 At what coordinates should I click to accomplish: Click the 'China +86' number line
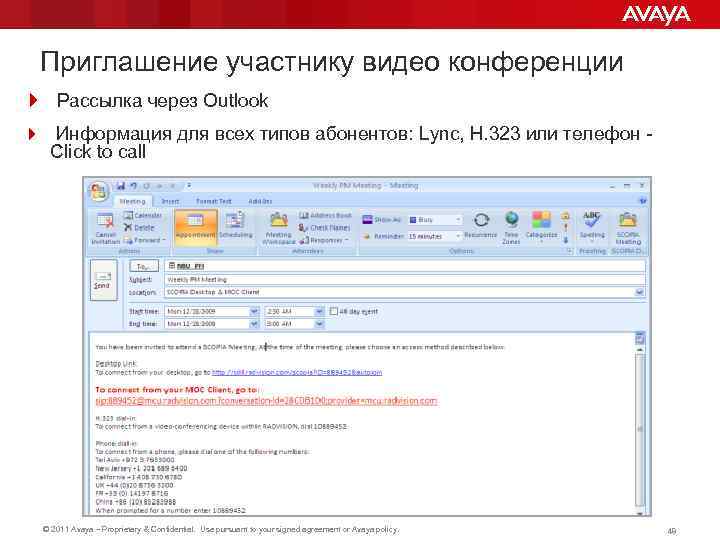click(135, 502)
